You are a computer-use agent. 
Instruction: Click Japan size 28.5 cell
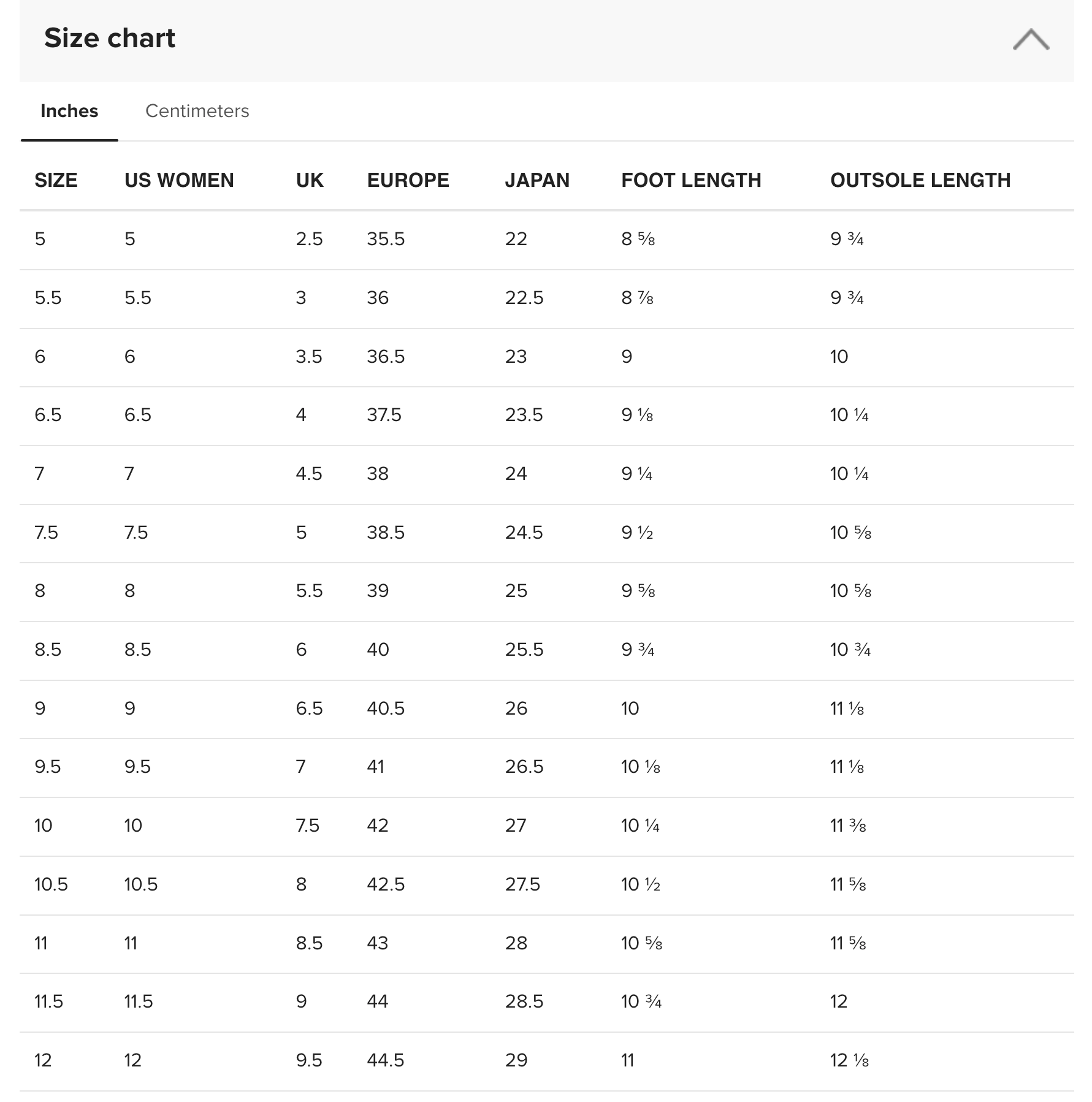coord(524,1001)
